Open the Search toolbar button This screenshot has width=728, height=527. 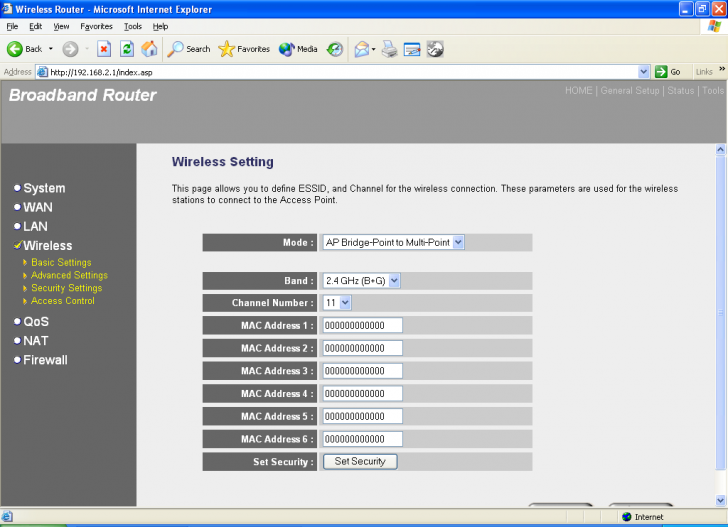[x=189, y=49]
